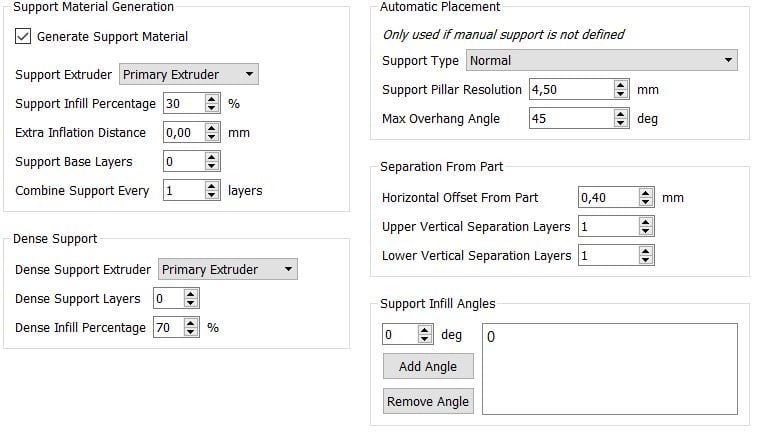Decrease Combine Support Every layers value
The height and width of the screenshot is (438, 758).
click(x=211, y=195)
